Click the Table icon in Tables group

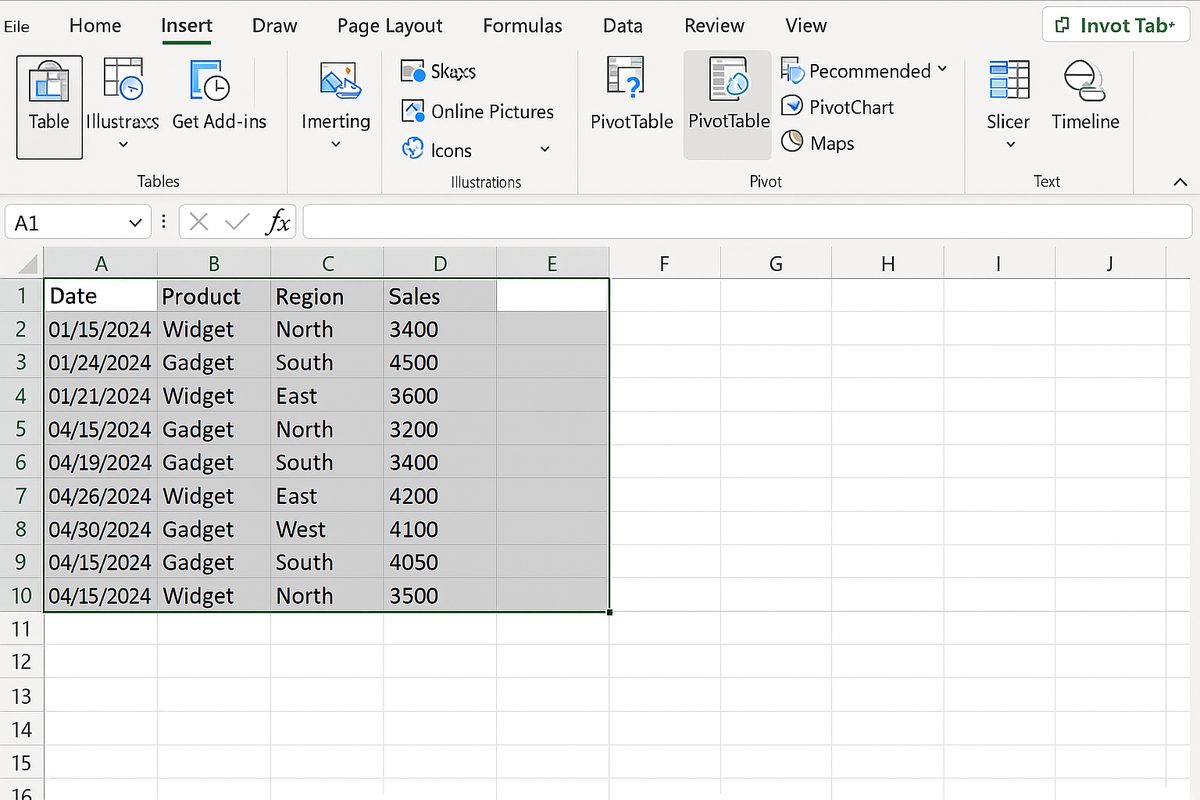pos(49,81)
